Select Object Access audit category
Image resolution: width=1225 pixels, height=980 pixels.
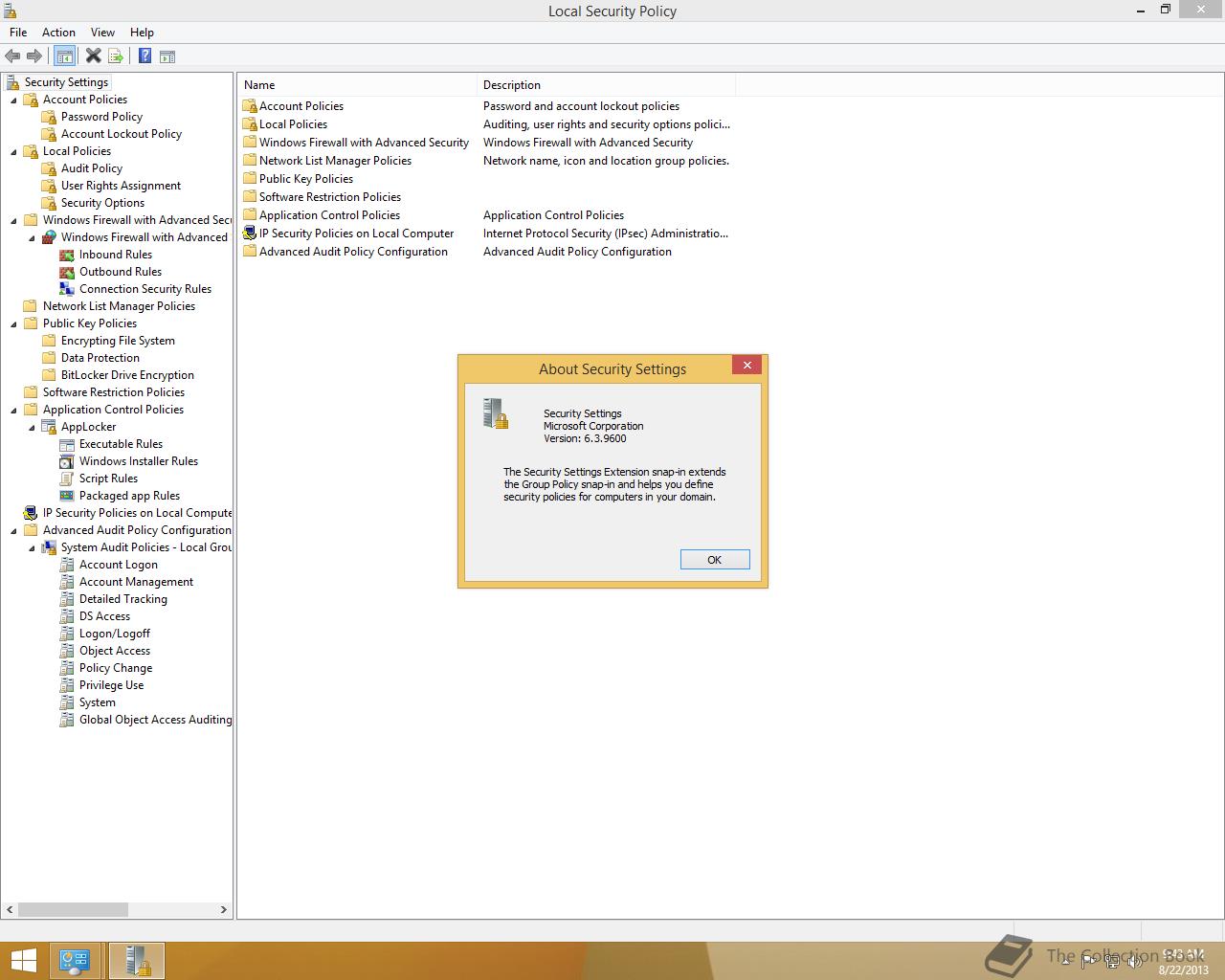114,651
